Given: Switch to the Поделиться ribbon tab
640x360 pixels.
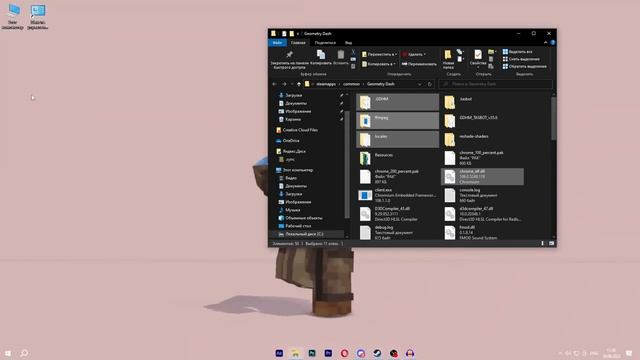Looking at the screenshot, I should coord(325,42).
